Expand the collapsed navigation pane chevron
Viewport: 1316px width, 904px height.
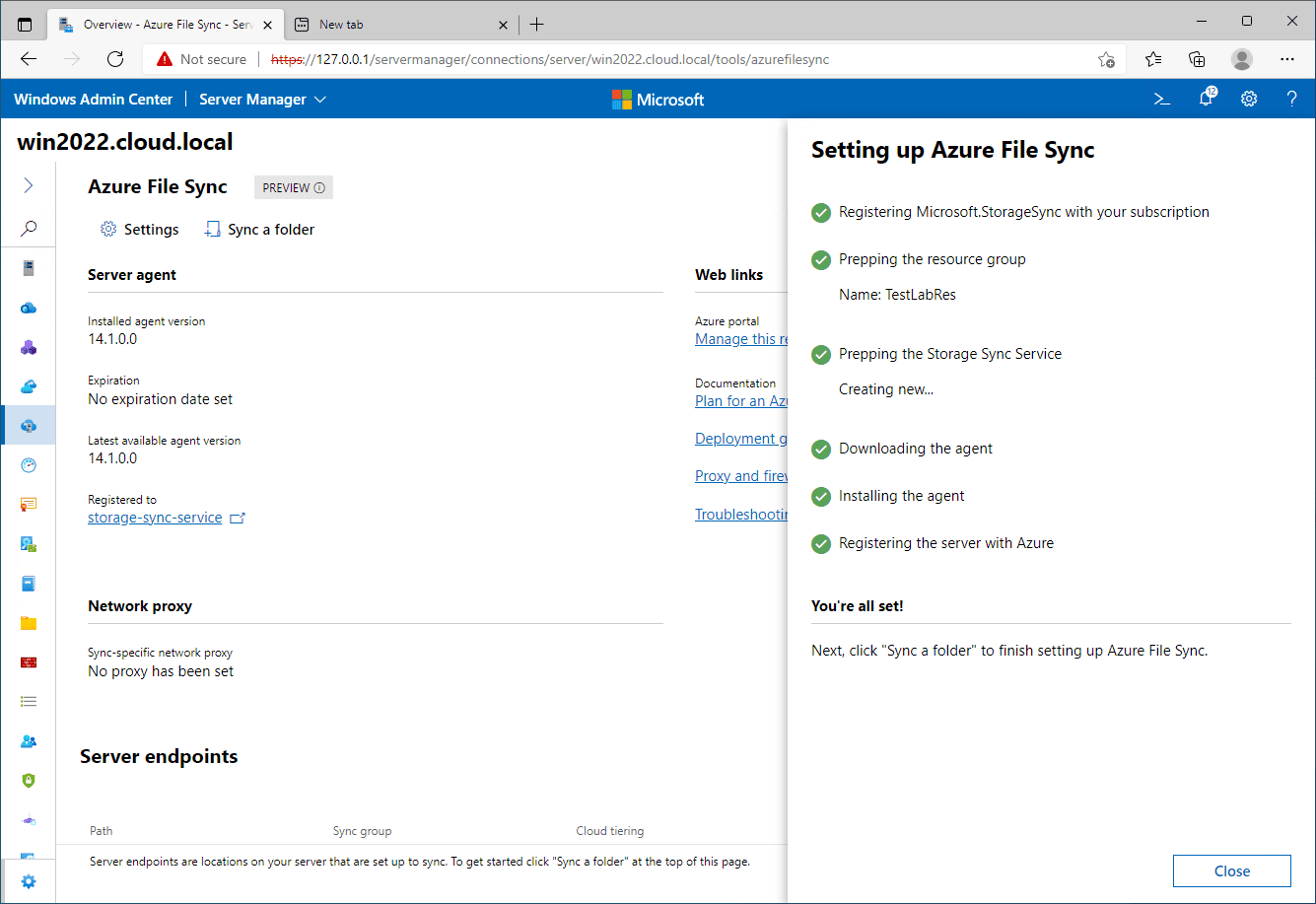tap(28, 184)
